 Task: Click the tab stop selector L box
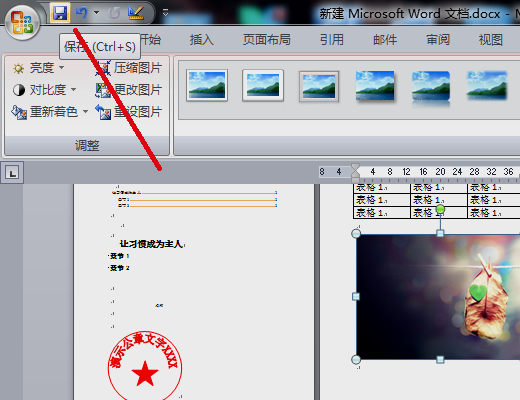[x=12, y=173]
